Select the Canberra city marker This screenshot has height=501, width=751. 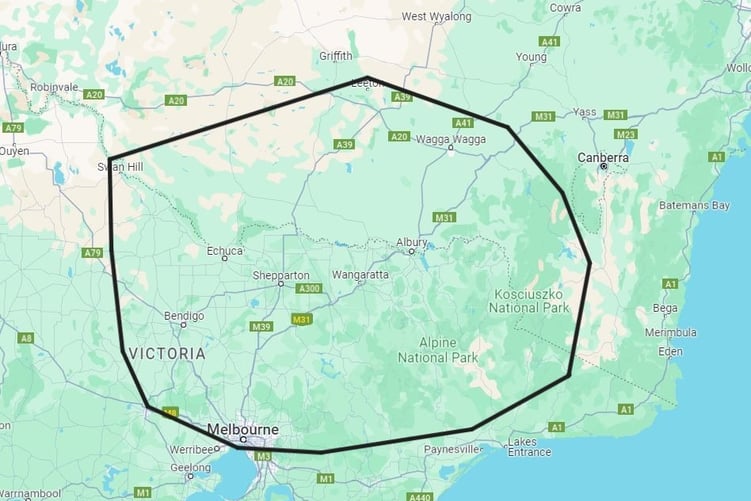tap(604, 166)
